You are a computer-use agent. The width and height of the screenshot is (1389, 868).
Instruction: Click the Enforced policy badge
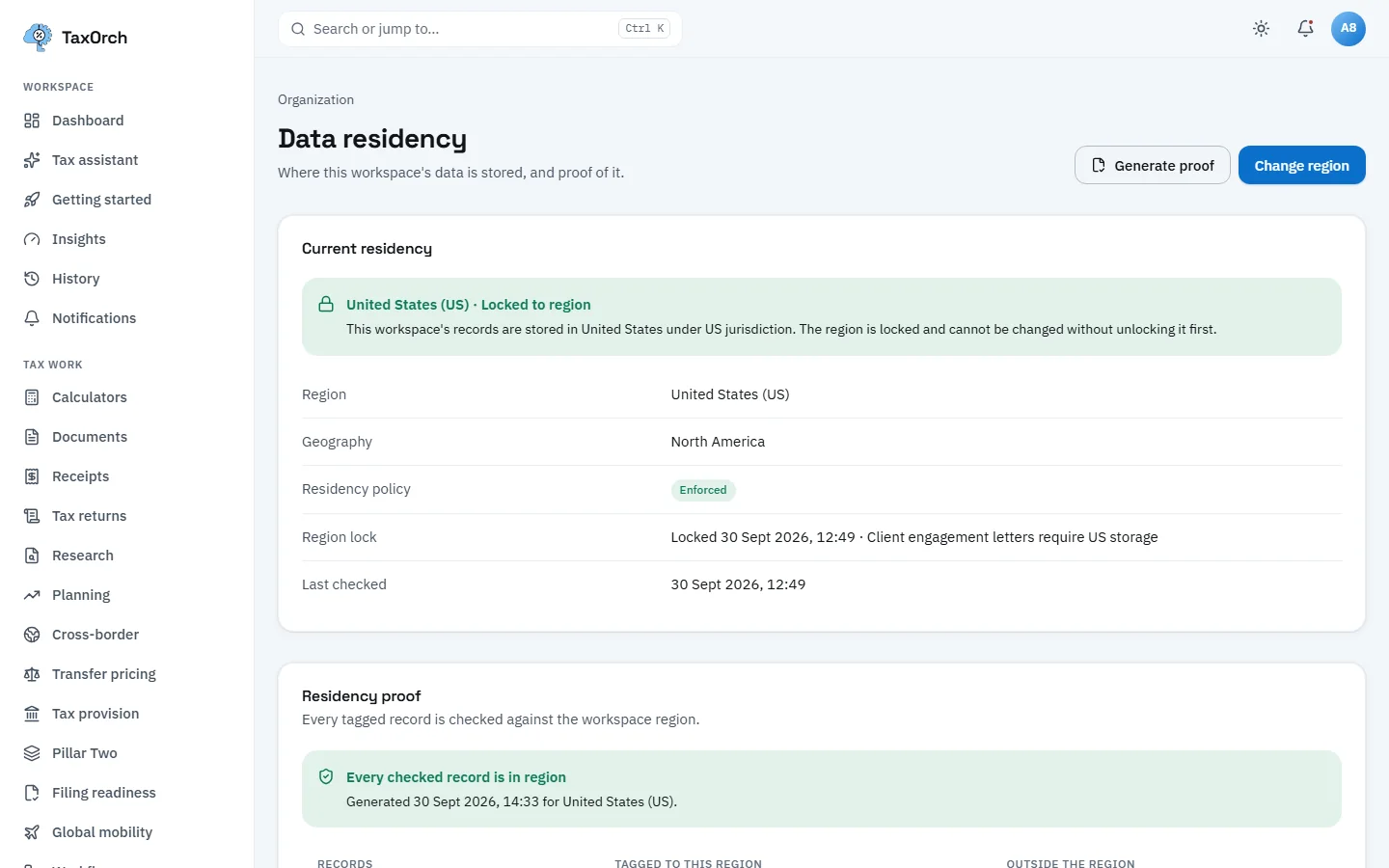point(703,490)
